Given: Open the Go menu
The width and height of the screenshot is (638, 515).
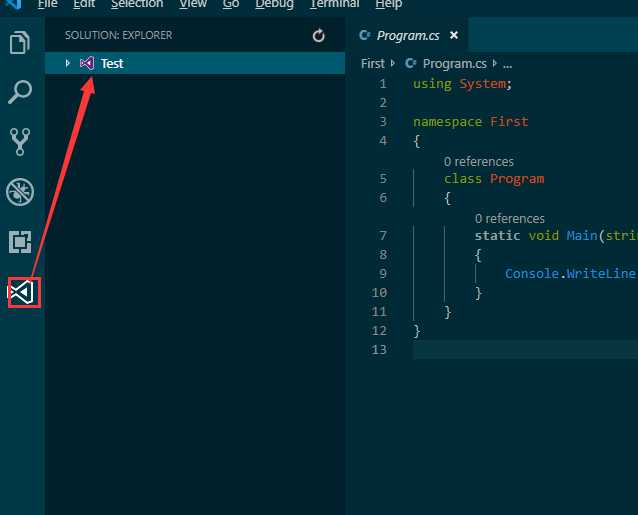Looking at the screenshot, I should pyautogui.click(x=231, y=4).
